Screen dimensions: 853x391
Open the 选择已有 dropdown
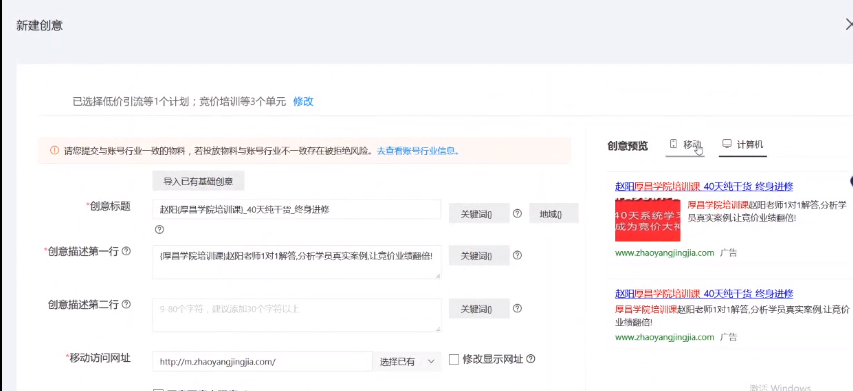pos(407,361)
